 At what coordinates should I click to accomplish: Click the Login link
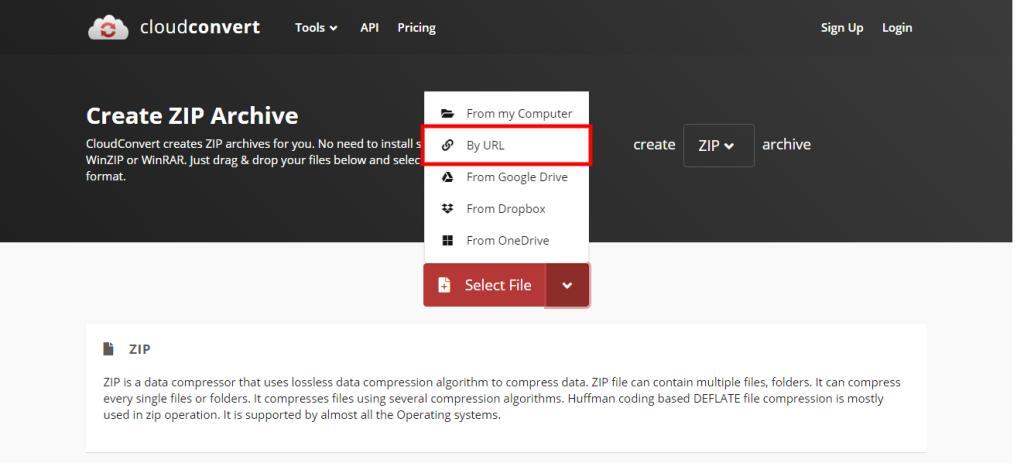click(x=897, y=27)
